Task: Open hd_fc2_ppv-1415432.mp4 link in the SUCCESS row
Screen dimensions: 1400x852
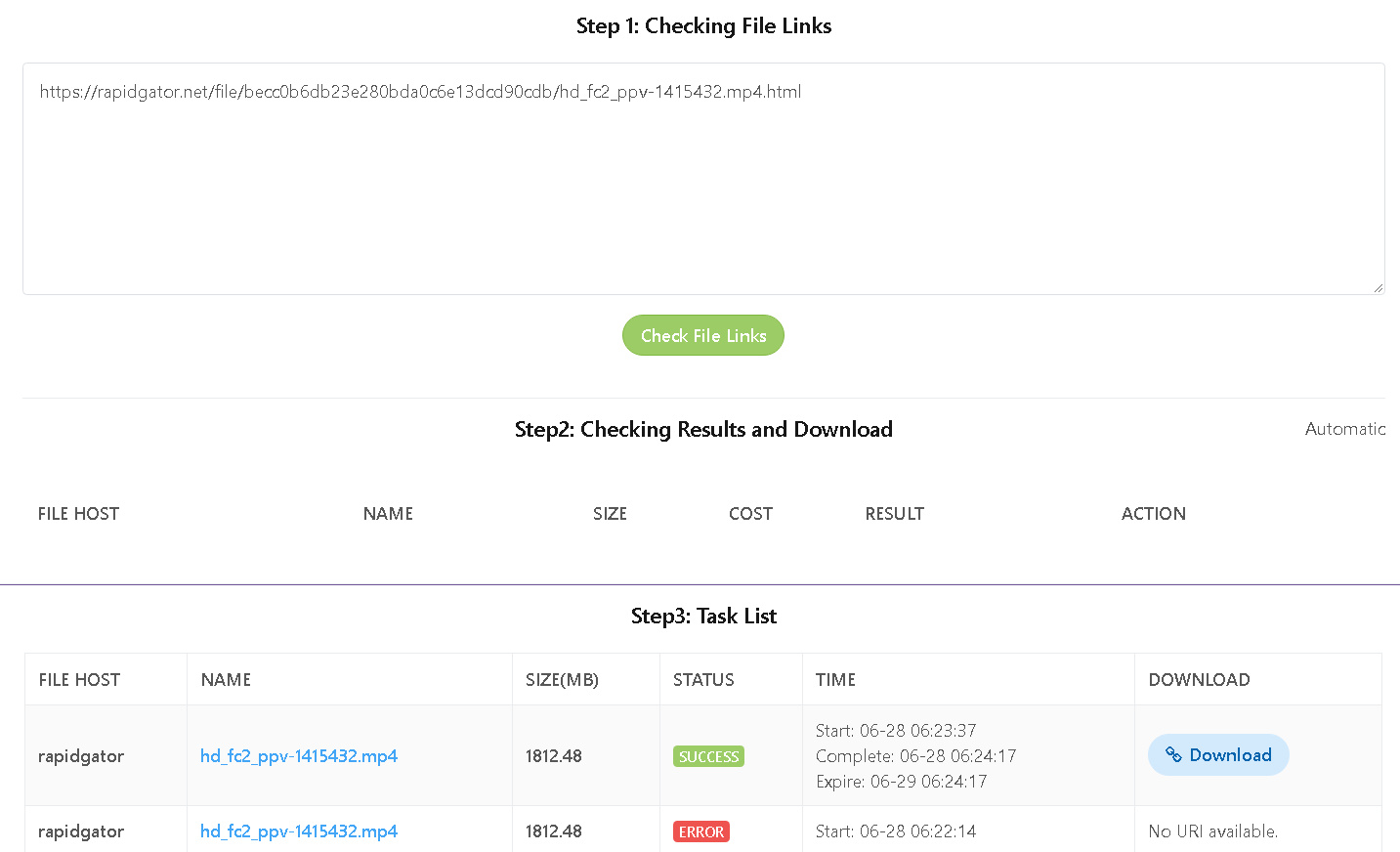Action: (x=298, y=756)
